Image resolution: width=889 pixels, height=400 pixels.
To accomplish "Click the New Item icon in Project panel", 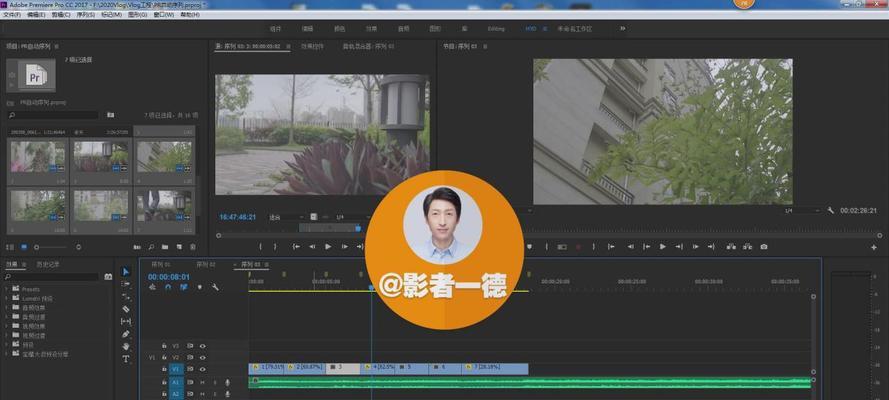I will [x=179, y=247].
